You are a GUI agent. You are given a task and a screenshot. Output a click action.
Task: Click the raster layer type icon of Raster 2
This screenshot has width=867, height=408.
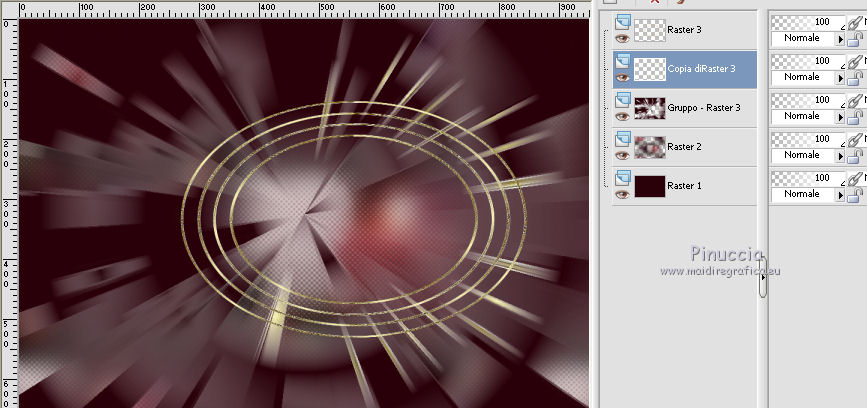623,139
